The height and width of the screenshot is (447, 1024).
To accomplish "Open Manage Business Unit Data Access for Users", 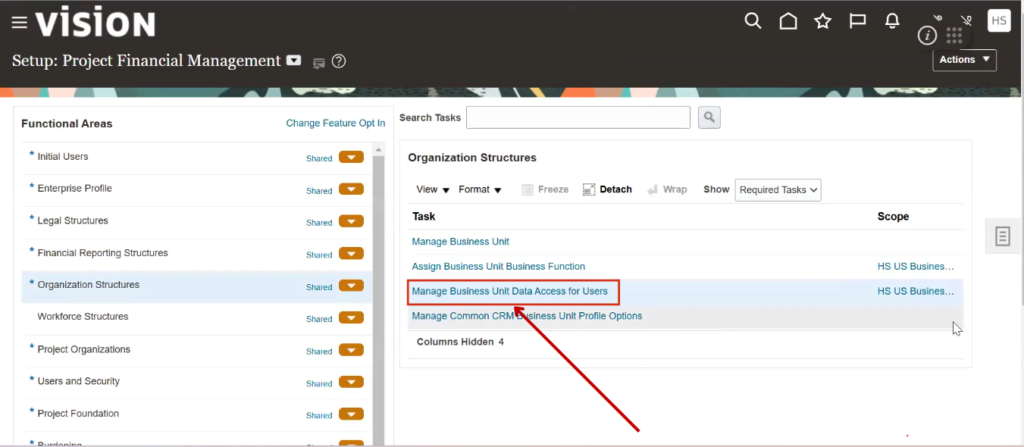I will (x=509, y=292).
